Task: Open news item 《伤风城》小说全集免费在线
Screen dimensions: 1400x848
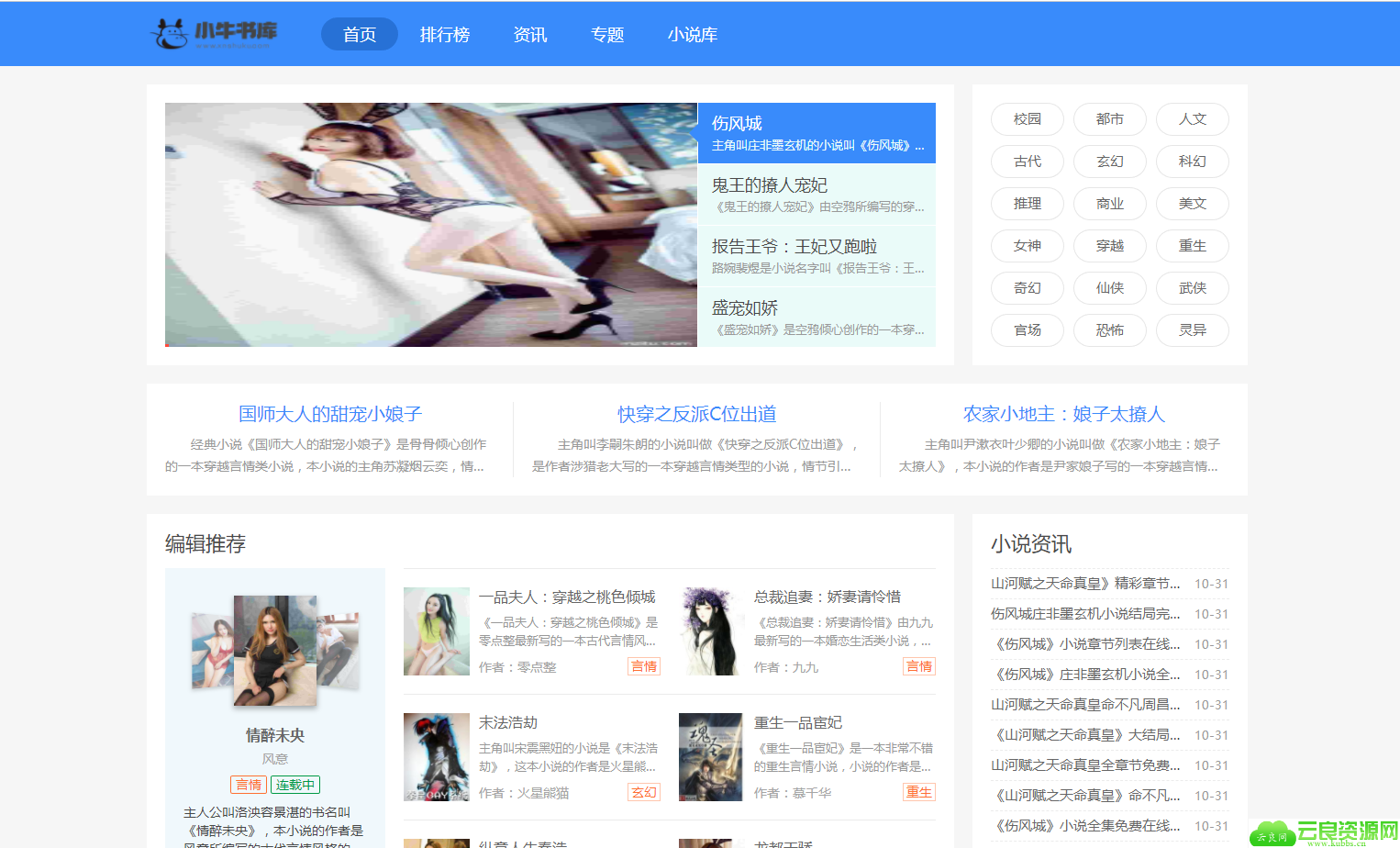Action: click(x=1085, y=826)
